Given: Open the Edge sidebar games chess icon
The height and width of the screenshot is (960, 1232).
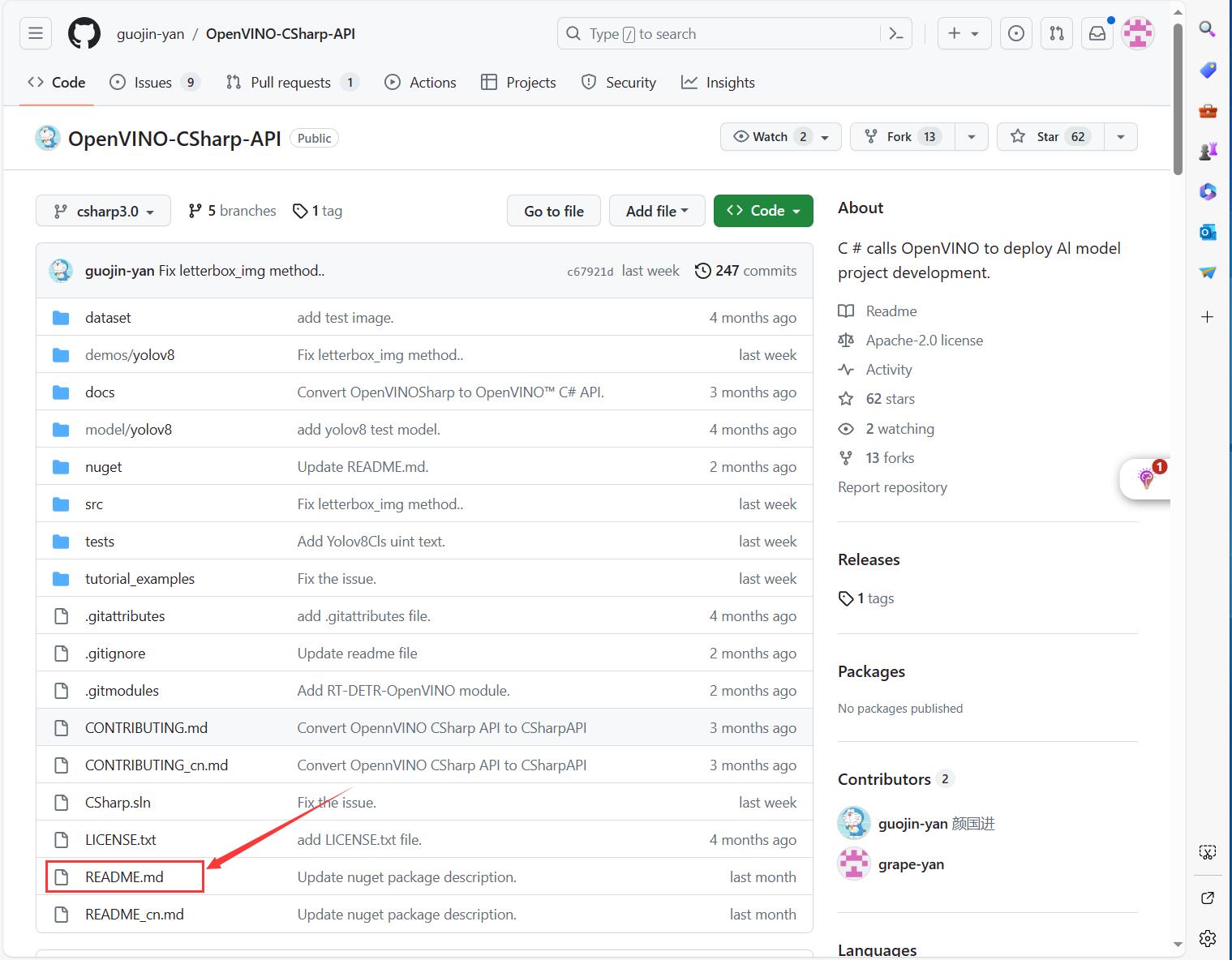Looking at the screenshot, I should [x=1208, y=152].
